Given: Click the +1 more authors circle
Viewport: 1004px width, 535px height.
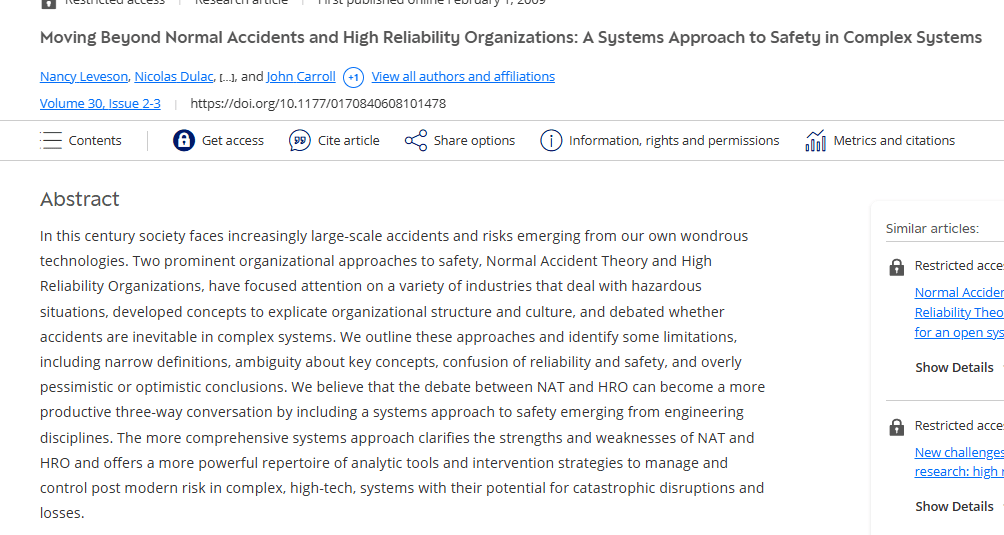Looking at the screenshot, I should (353, 77).
